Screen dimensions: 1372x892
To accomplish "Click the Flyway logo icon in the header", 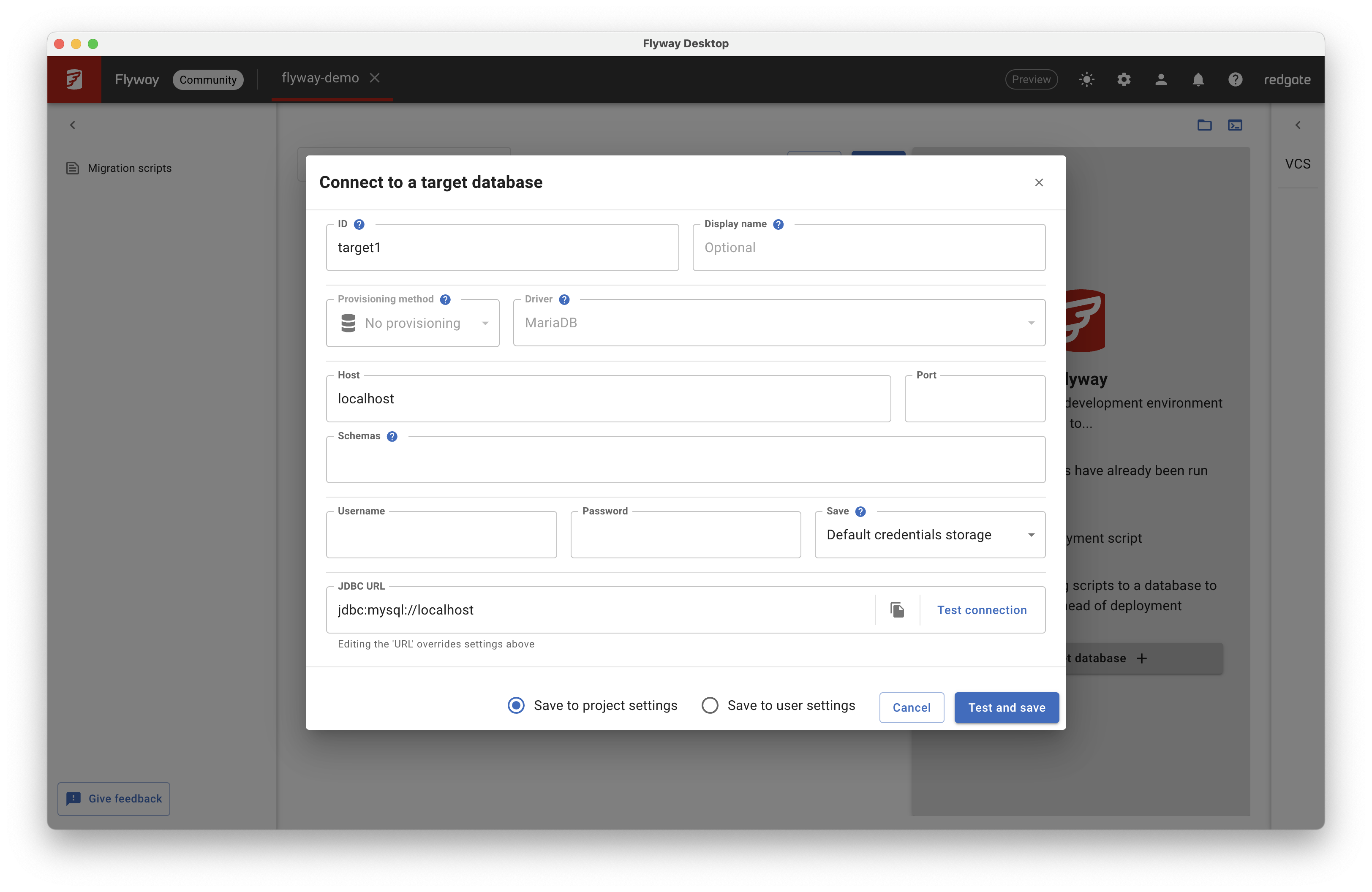I will pos(74,79).
